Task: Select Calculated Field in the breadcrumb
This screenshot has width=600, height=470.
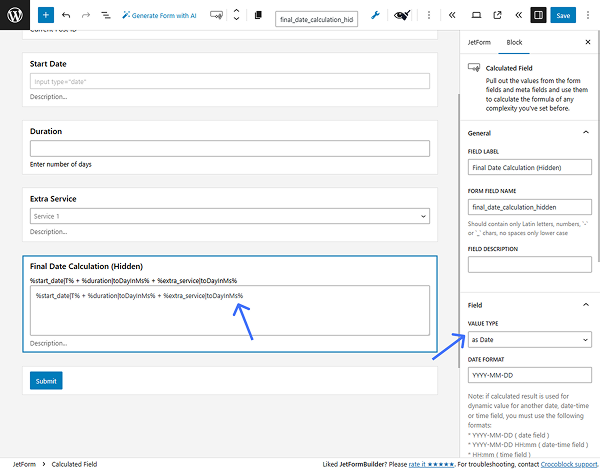Action: [74, 464]
